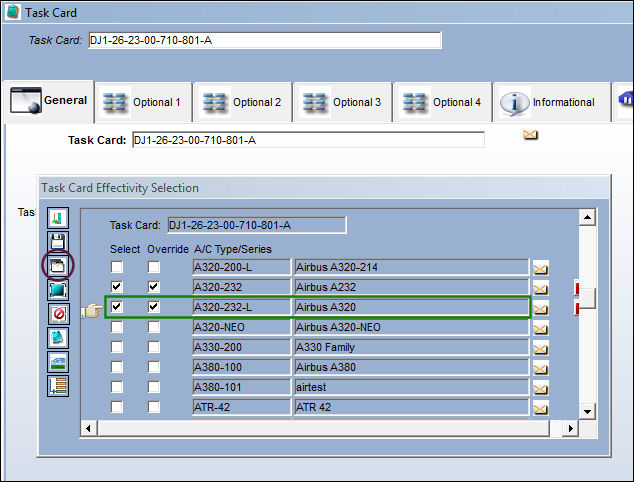This screenshot has width=634, height=482.
Task: Tick Override checkbox for A320-200-L
Action: pyautogui.click(x=154, y=267)
